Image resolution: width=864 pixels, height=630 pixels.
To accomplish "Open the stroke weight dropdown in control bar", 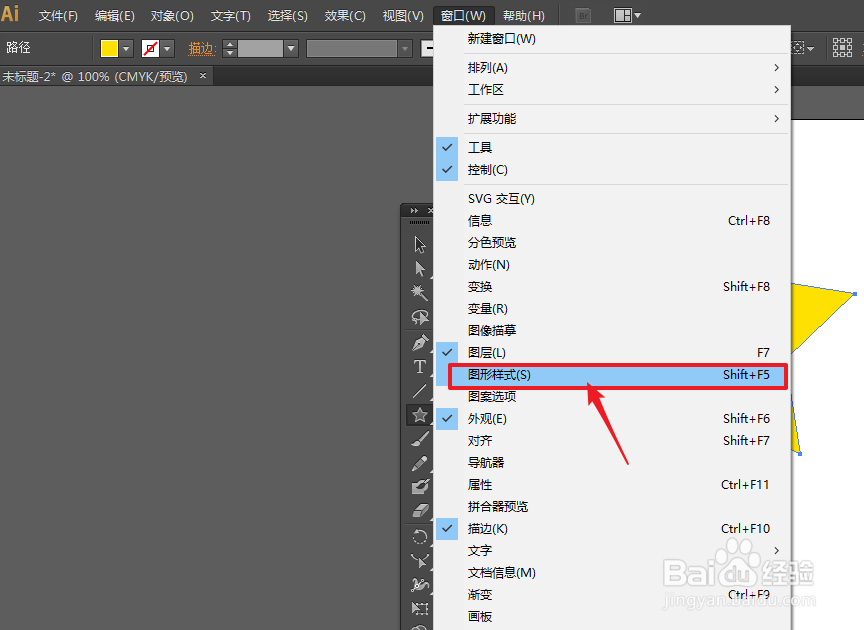I will [290, 47].
